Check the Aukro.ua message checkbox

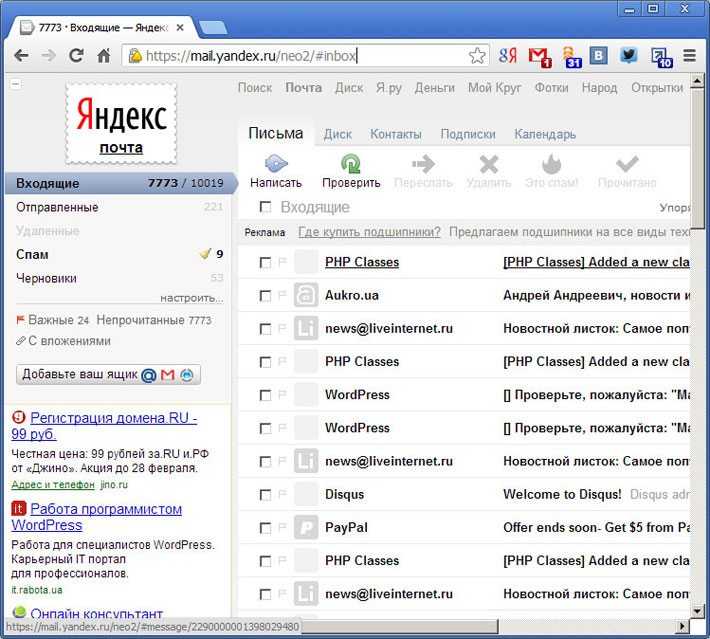click(265, 296)
